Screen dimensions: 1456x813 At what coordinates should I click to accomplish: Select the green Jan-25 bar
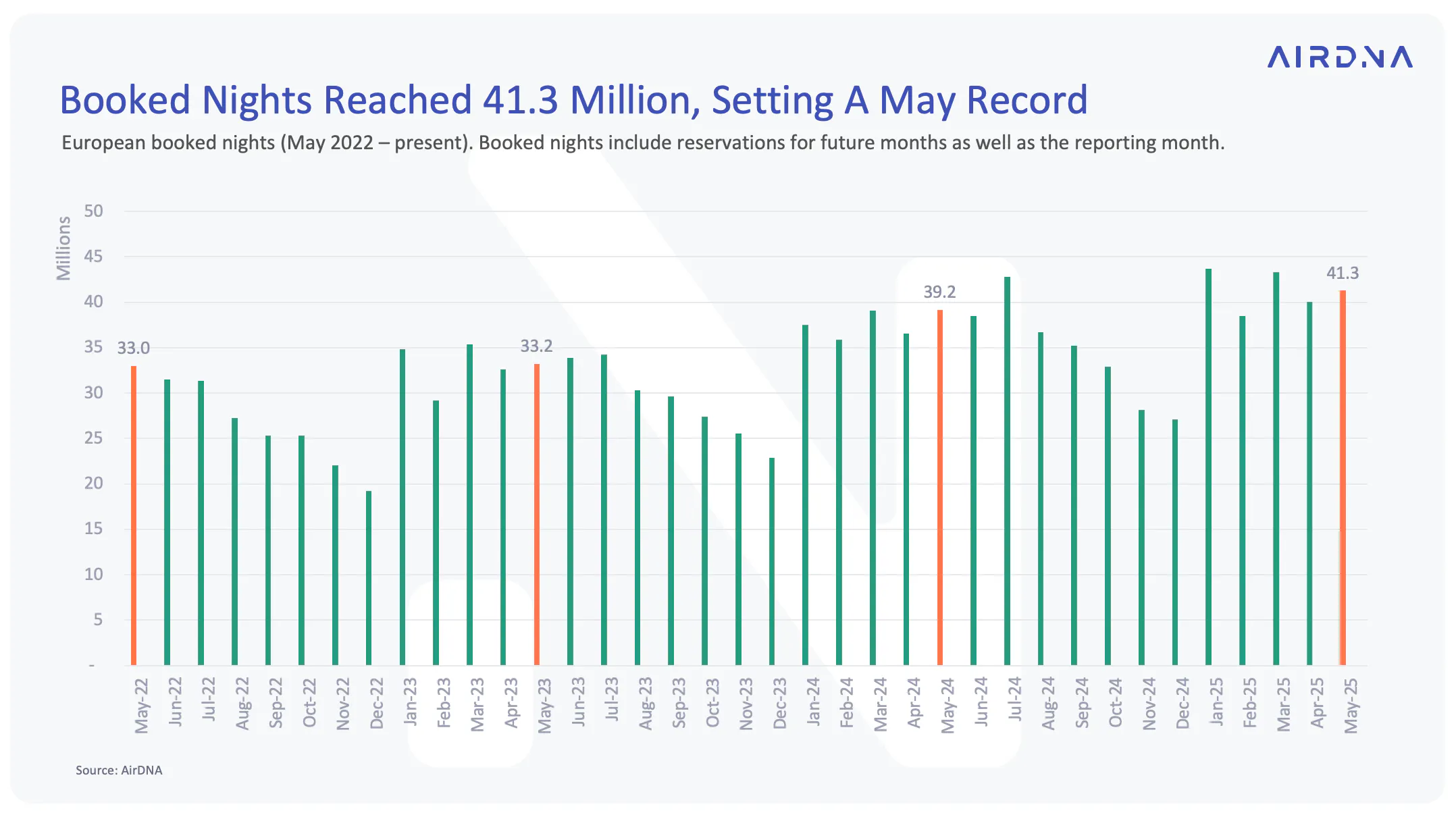1209,467
